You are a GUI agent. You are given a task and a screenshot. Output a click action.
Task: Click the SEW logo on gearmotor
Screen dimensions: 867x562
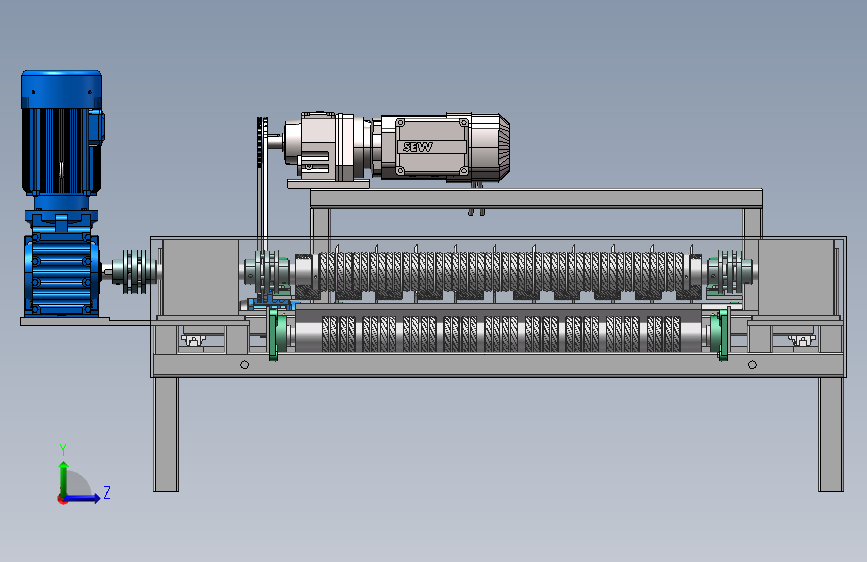coord(418,147)
